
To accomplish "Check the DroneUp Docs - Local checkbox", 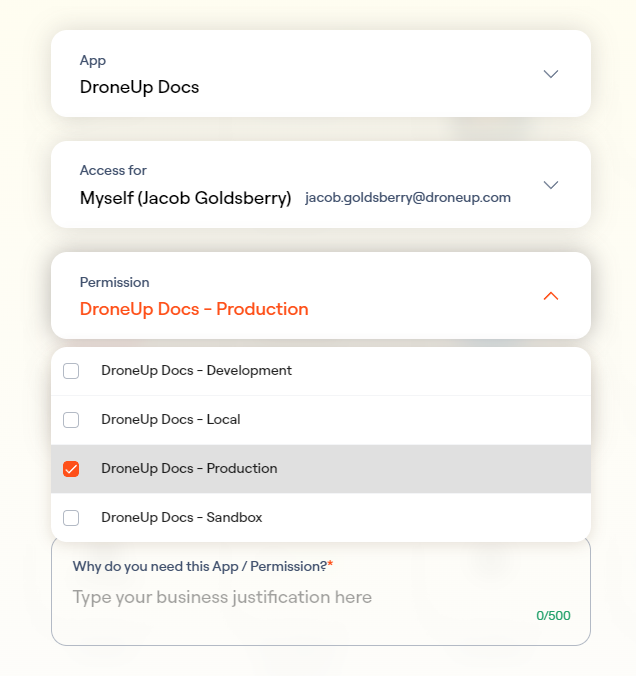I will click(x=71, y=419).
